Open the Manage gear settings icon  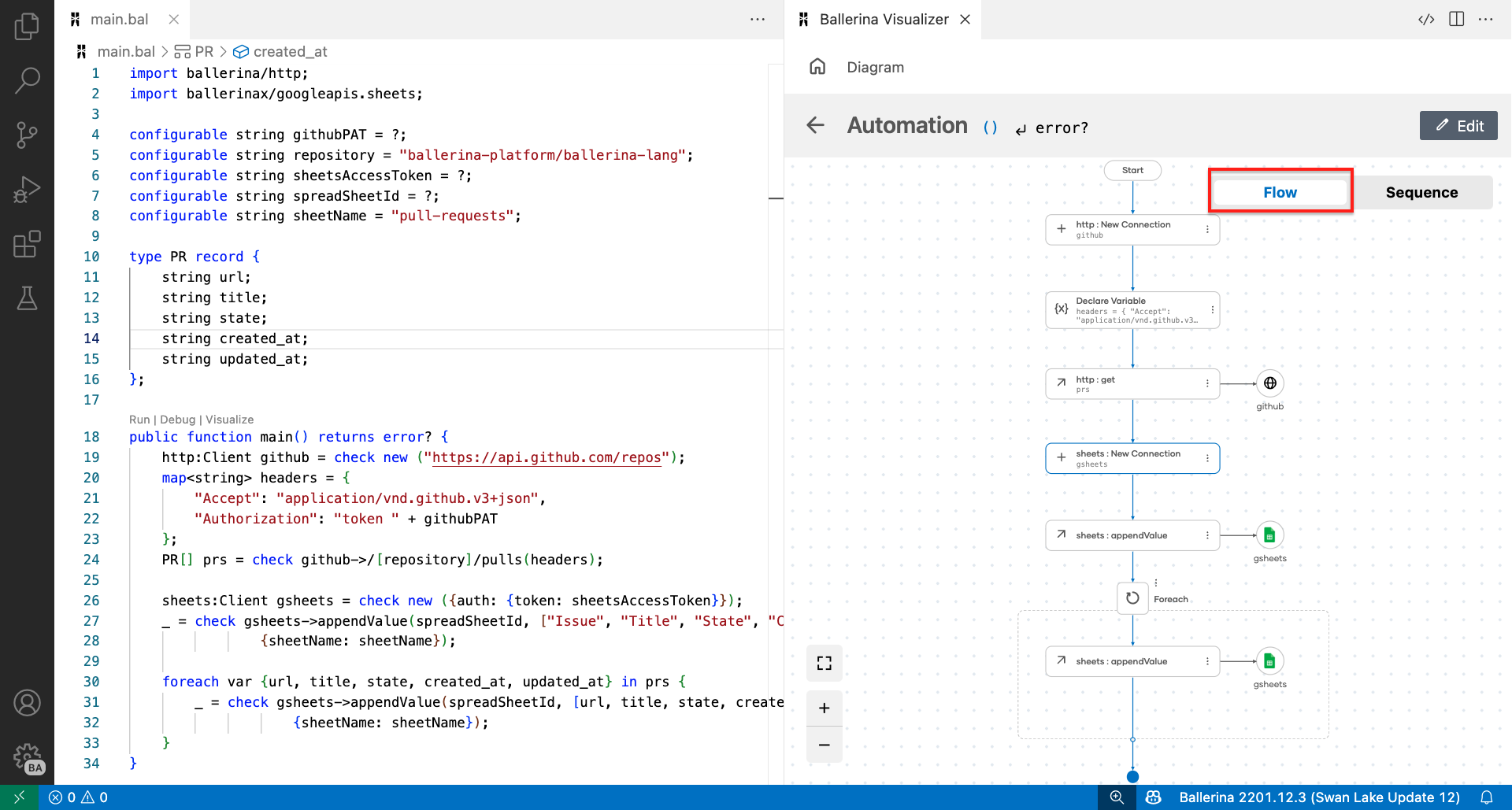pyautogui.click(x=27, y=757)
